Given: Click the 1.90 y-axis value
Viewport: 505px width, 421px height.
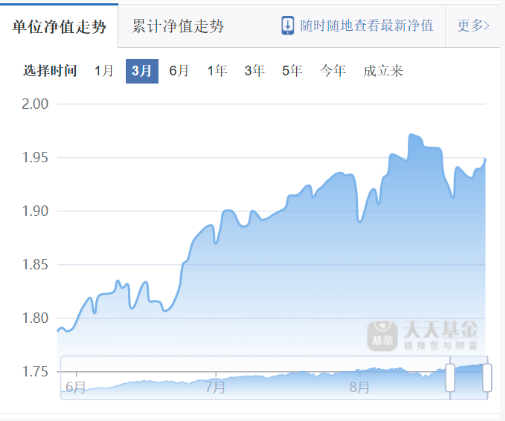Looking at the screenshot, I should point(35,211).
